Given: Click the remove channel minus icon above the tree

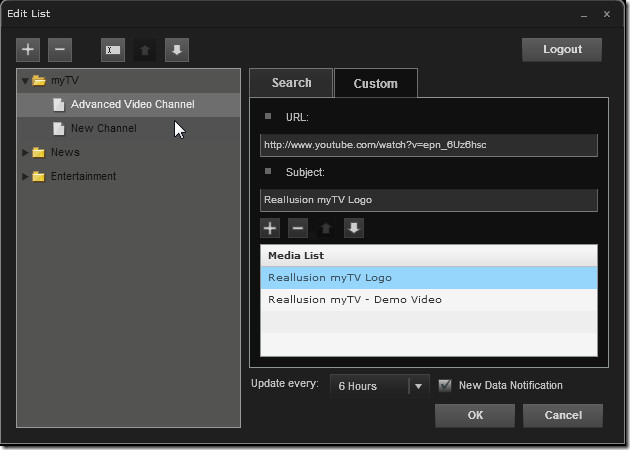Looking at the screenshot, I should [60, 49].
